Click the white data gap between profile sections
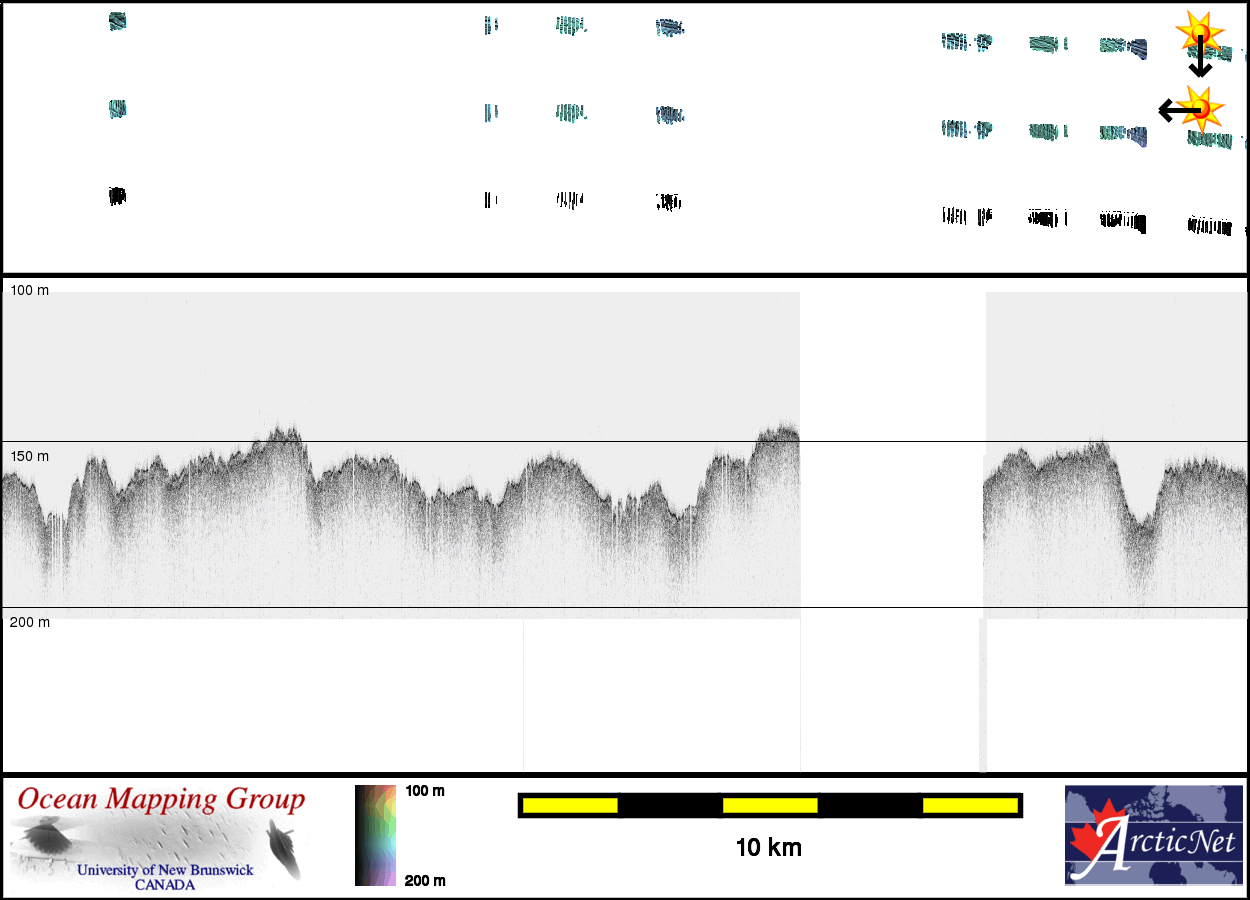The height and width of the screenshot is (900, 1250). click(x=892, y=450)
